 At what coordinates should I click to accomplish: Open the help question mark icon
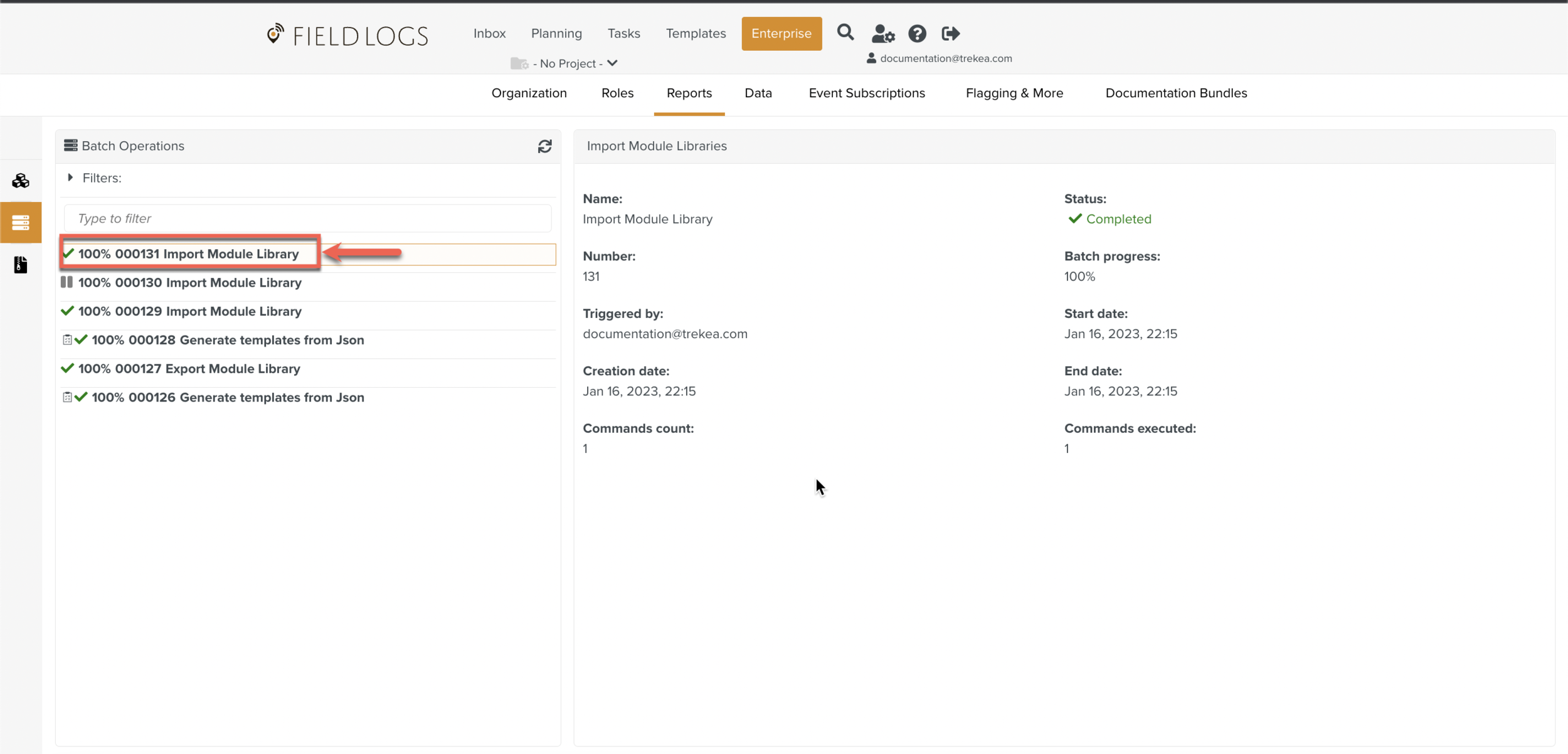pos(916,34)
